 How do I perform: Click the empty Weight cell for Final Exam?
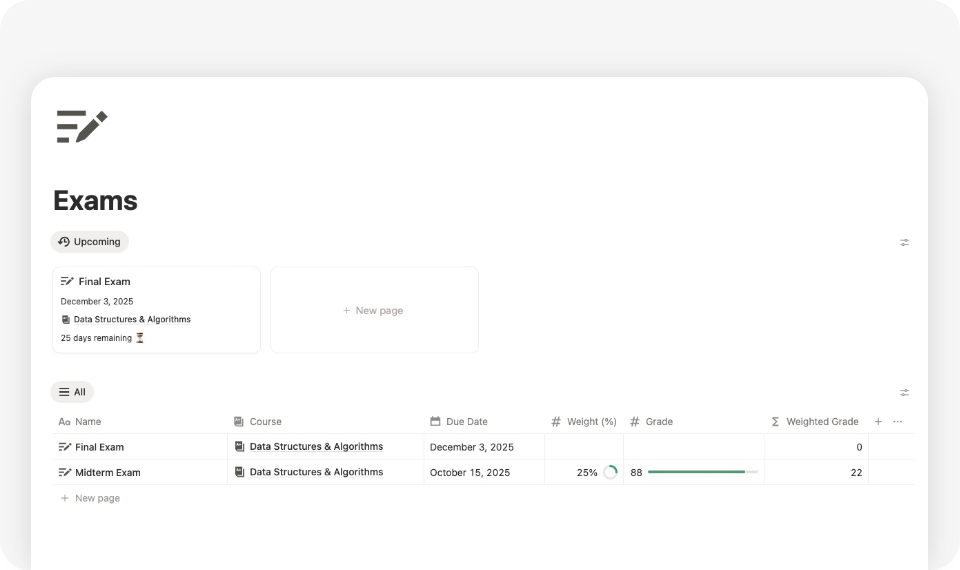point(584,447)
